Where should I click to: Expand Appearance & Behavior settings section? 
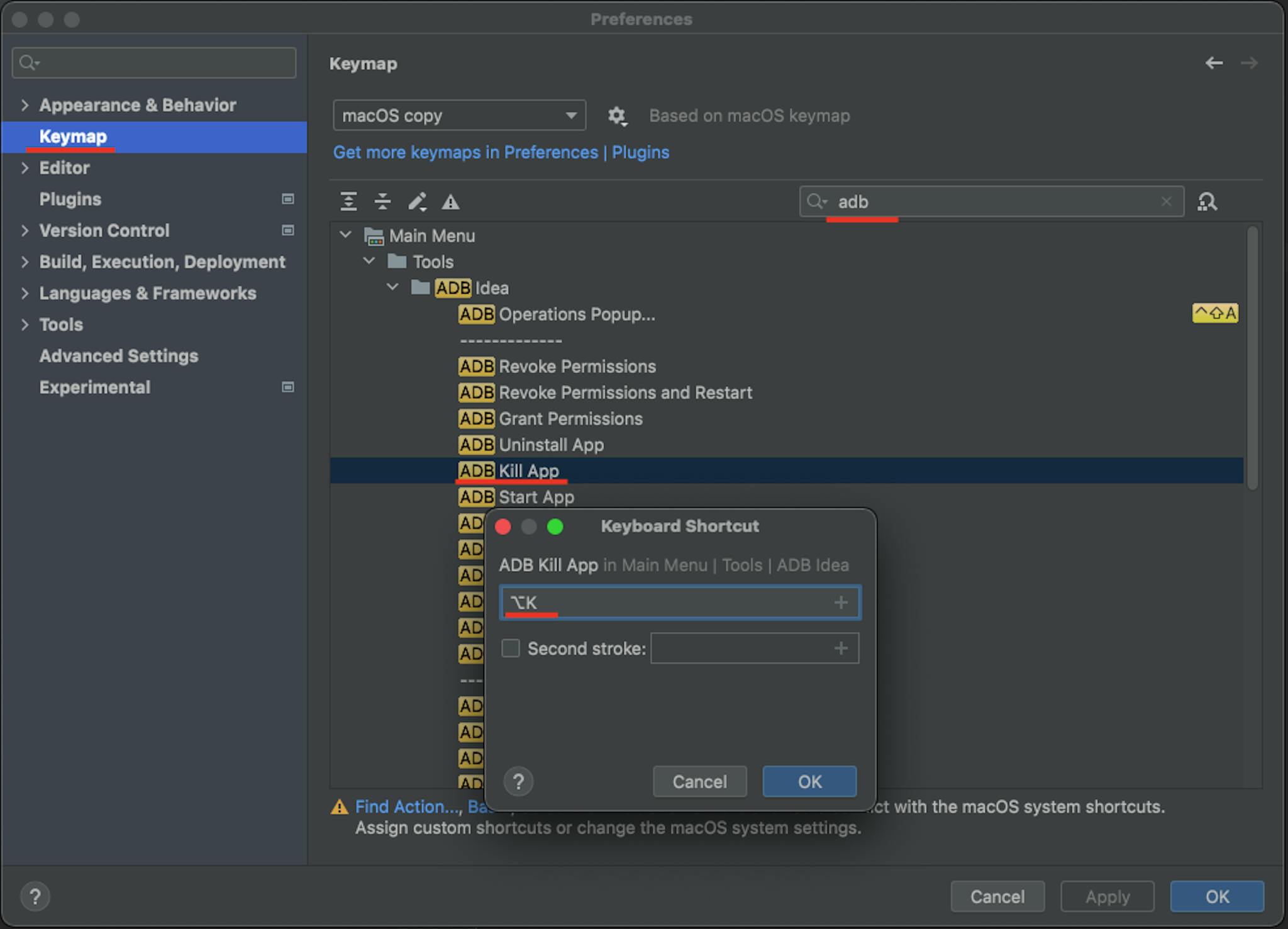pos(25,105)
